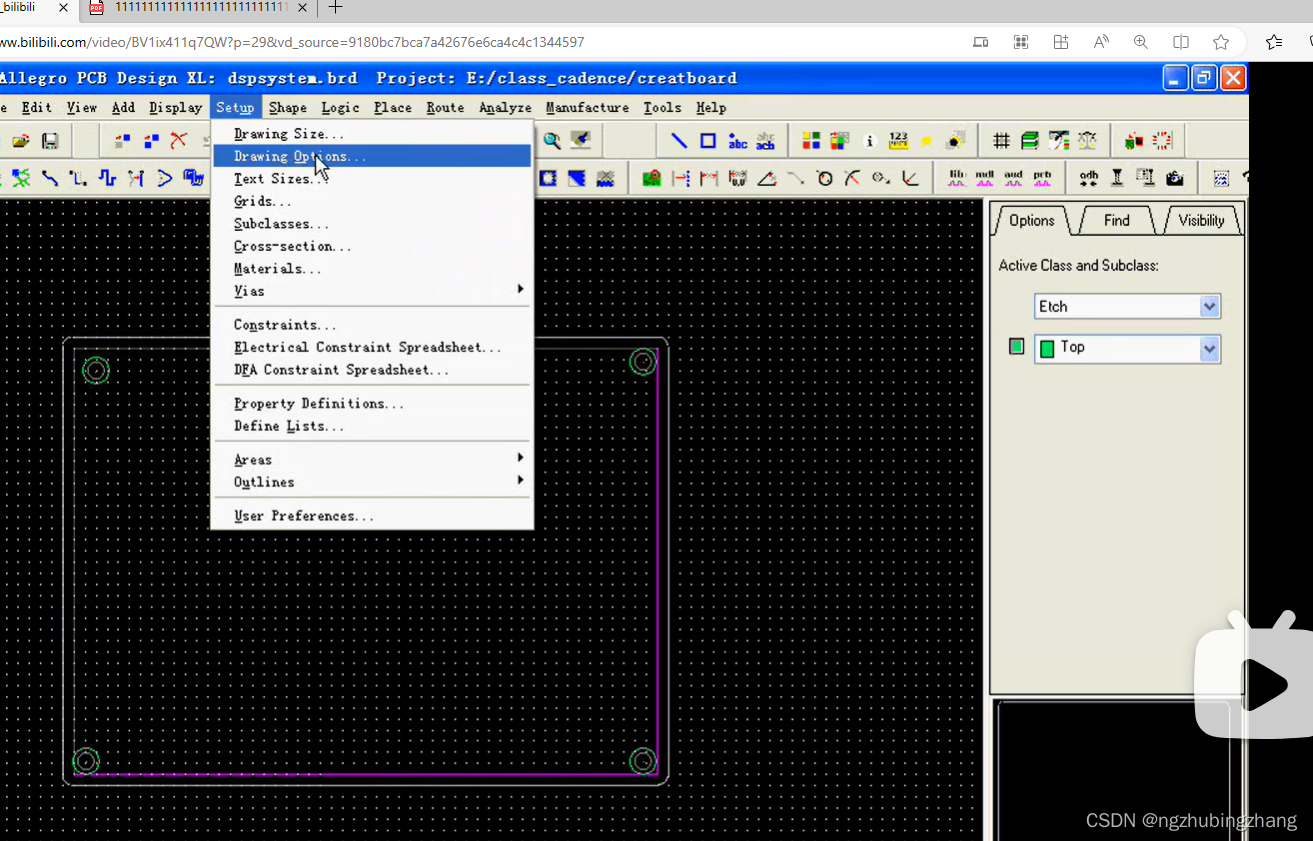Switch to the Find tab
1313x841 pixels.
(1117, 221)
